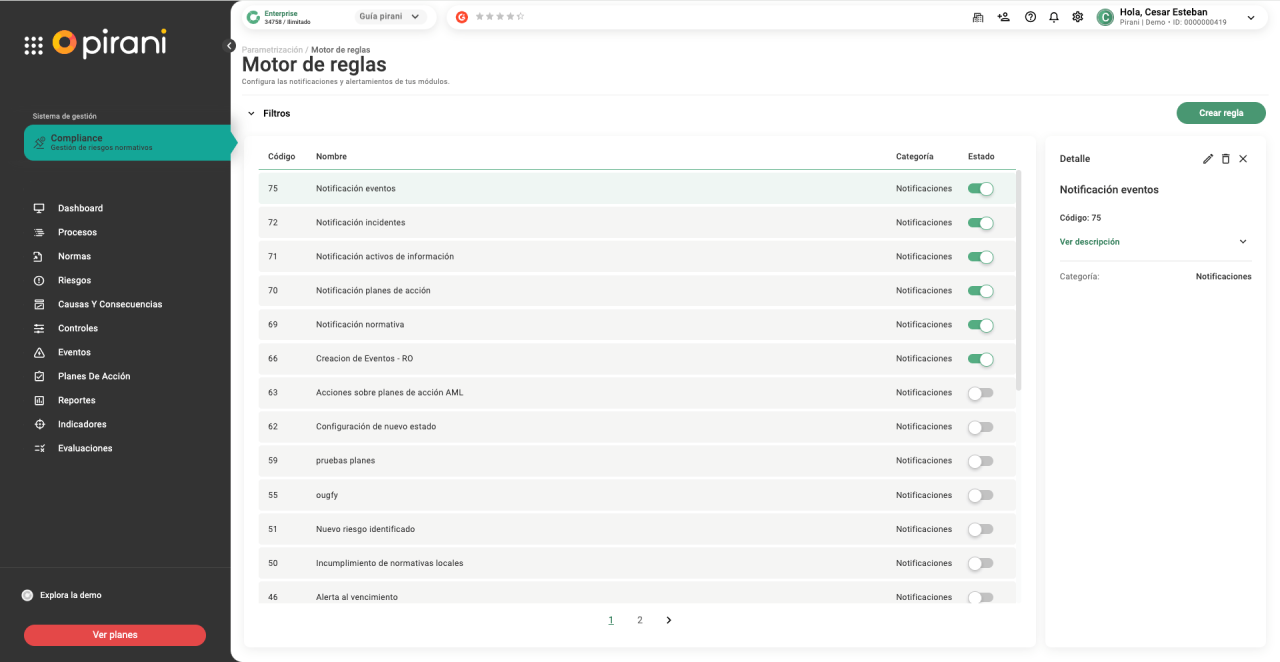Click the Crear regla button

click(1220, 114)
